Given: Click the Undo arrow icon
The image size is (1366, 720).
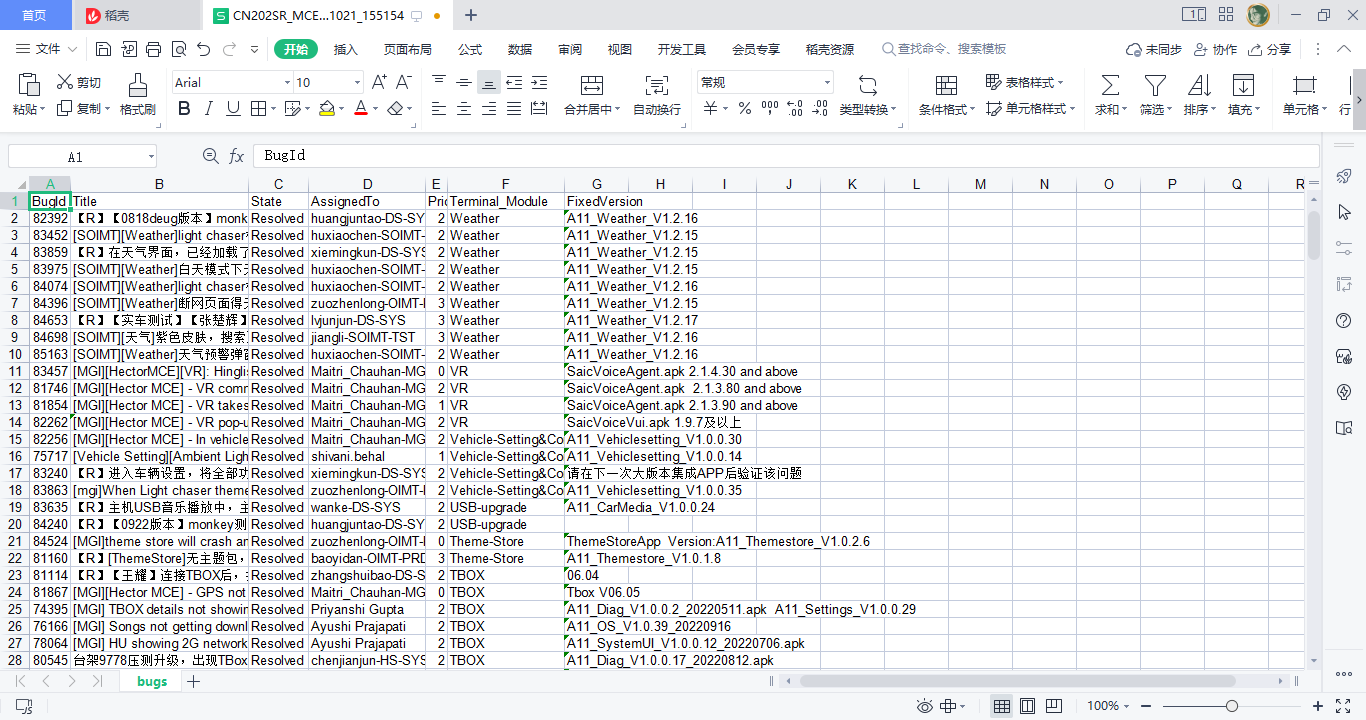Looking at the screenshot, I should pyautogui.click(x=204, y=49).
